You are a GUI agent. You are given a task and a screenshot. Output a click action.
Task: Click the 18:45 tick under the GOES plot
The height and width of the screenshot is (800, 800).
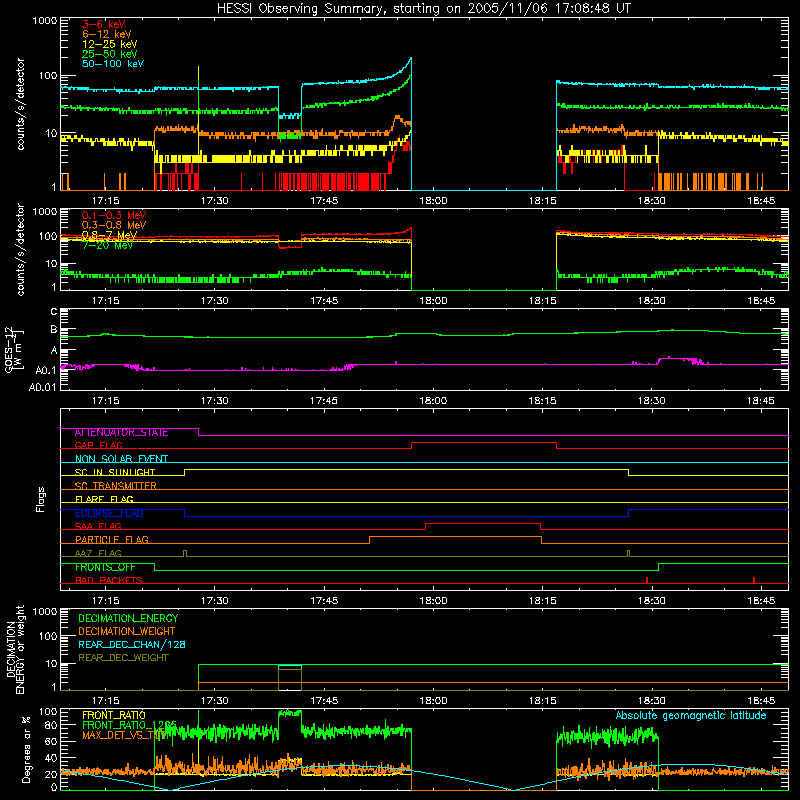(x=761, y=401)
